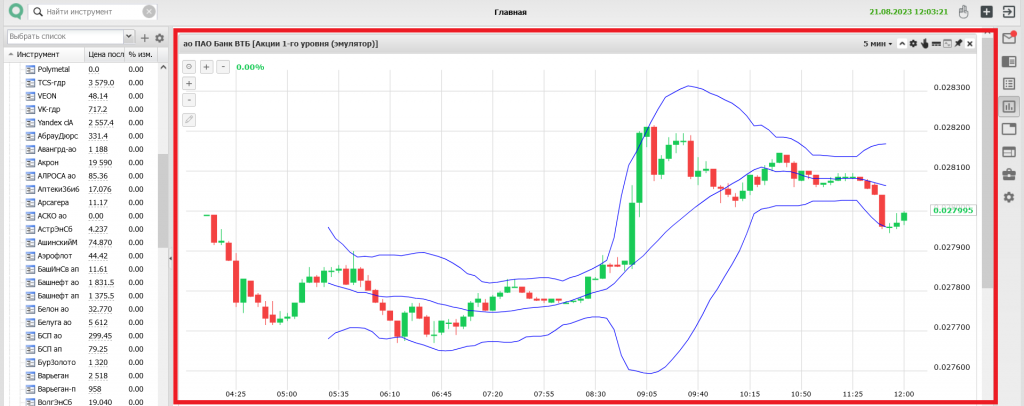
Task: Click the plus icon in the top bar
Action: [x=986, y=12]
